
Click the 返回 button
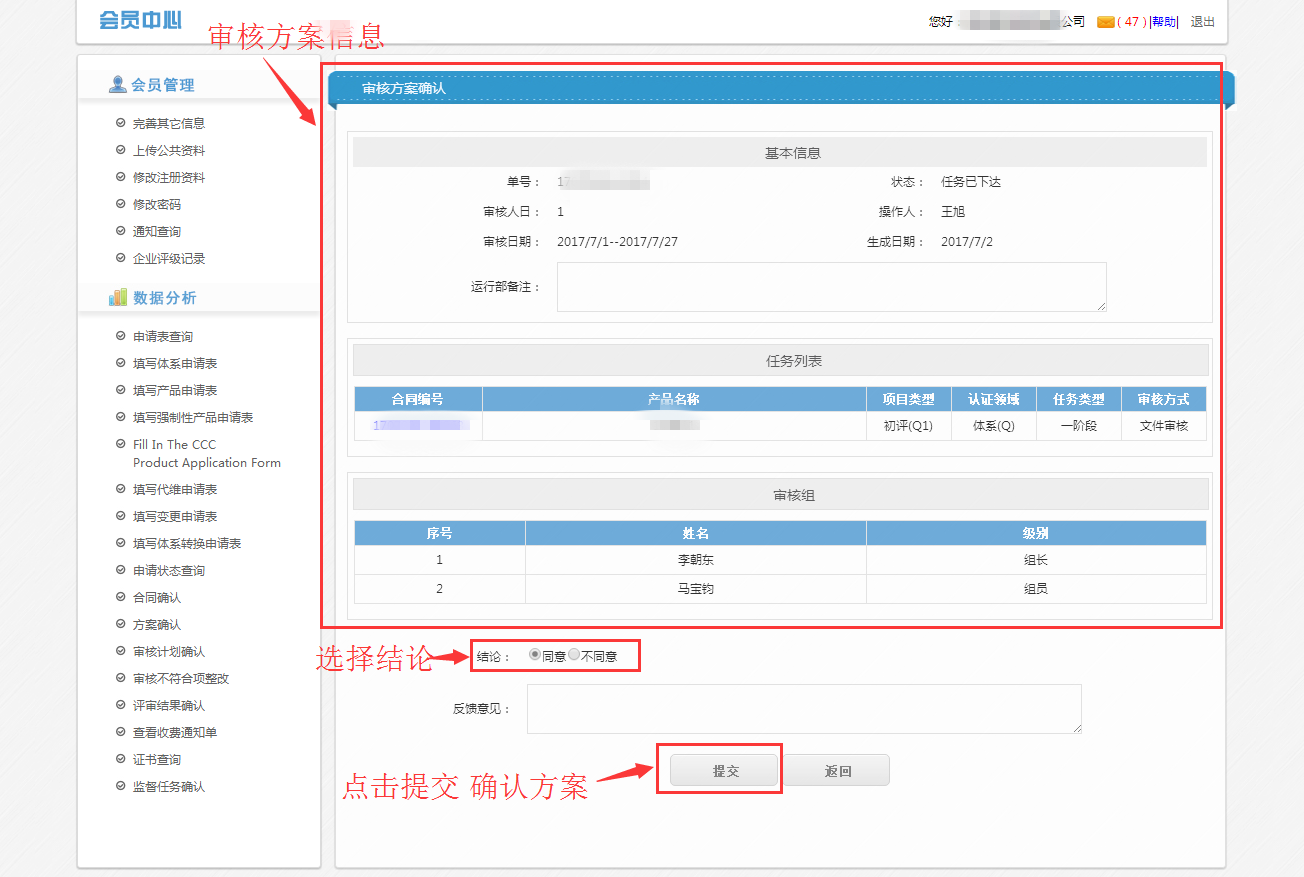click(x=837, y=770)
